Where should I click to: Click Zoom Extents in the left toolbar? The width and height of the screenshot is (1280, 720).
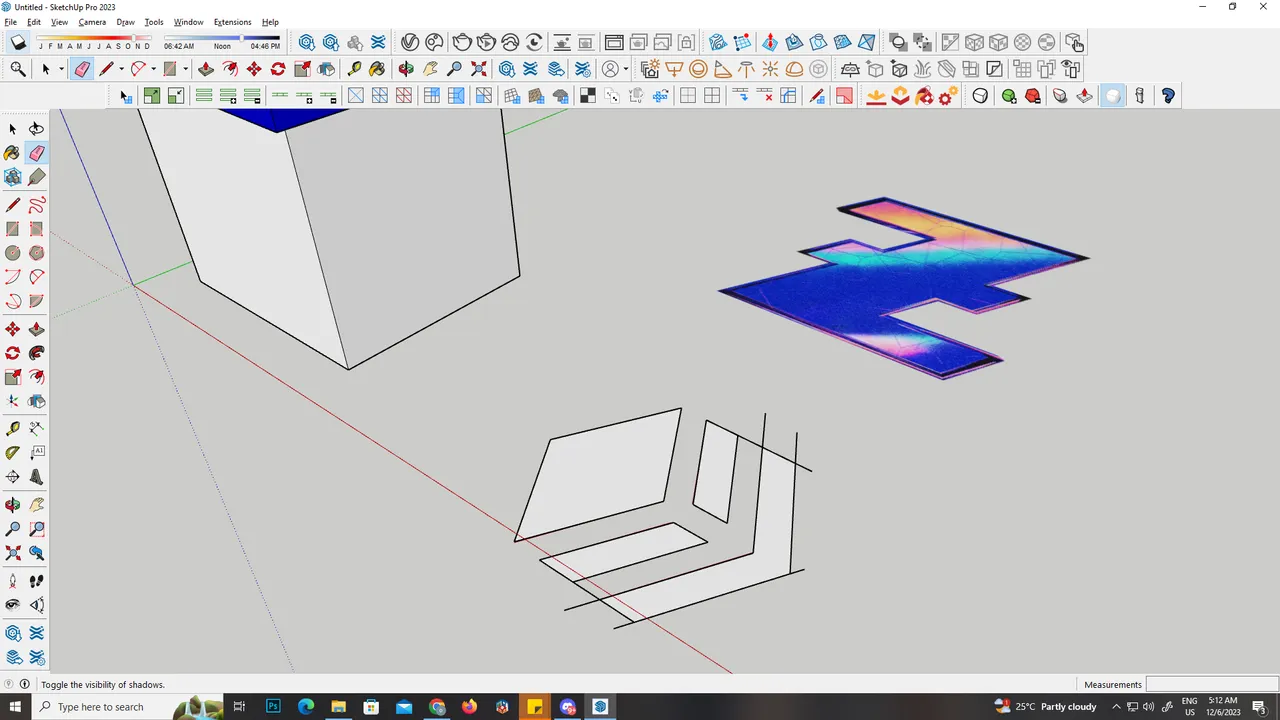(13, 553)
